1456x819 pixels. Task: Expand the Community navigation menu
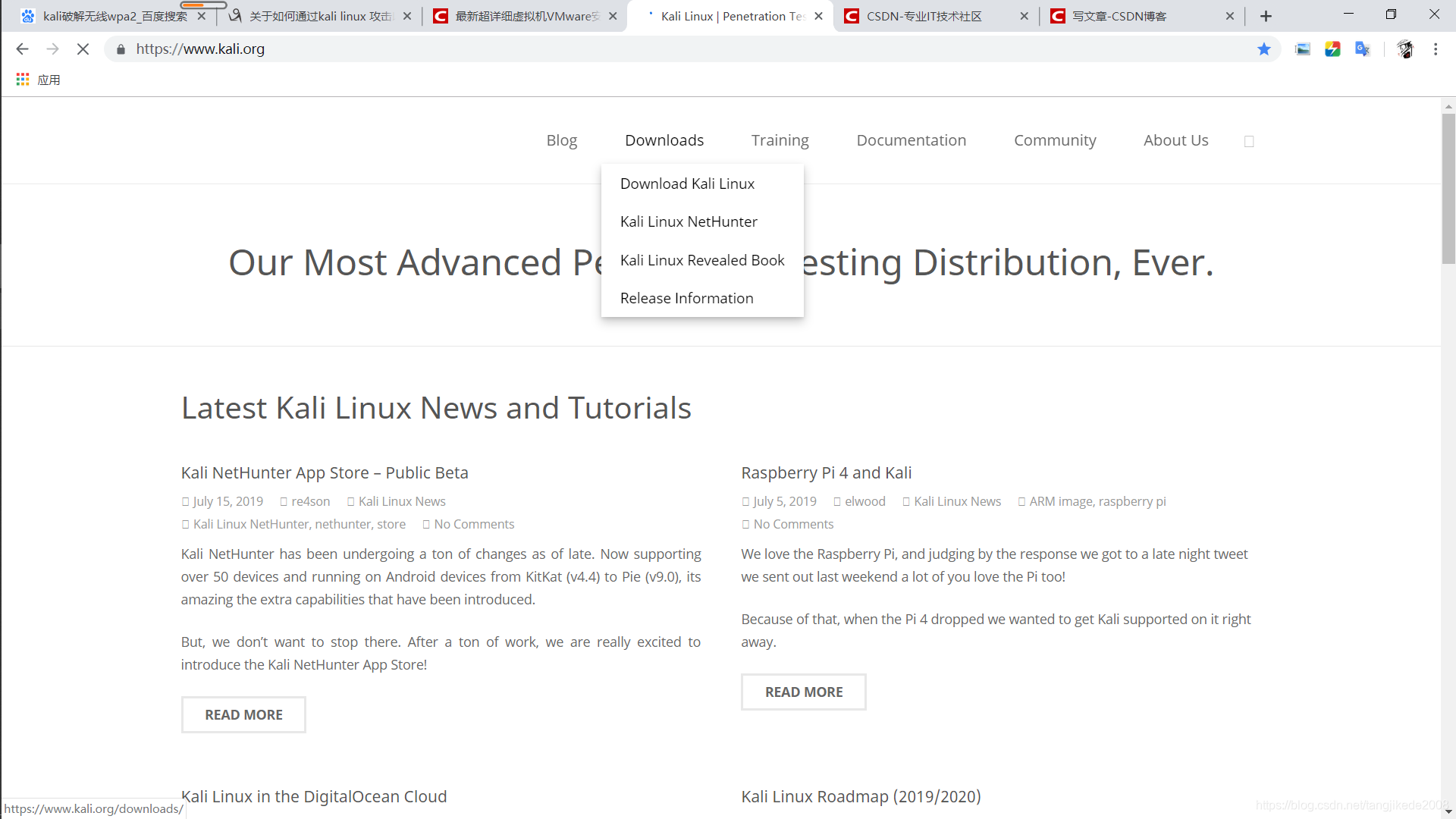pyautogui.click(x=1055, y=140)
